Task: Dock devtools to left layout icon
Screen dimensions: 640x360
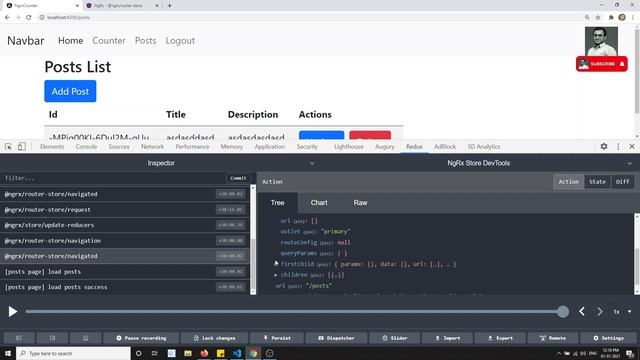Action: coord(19,338)
